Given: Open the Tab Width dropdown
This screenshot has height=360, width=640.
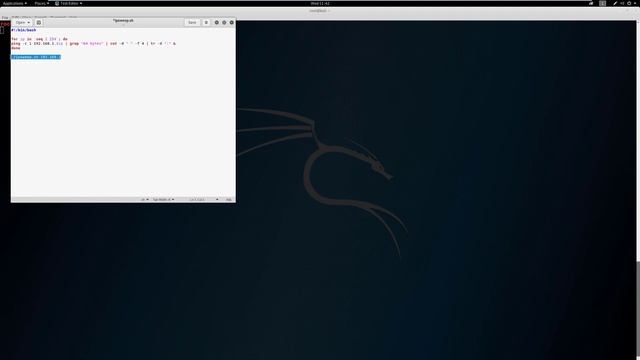Looking at the screenshot, I should click(163, 200).
